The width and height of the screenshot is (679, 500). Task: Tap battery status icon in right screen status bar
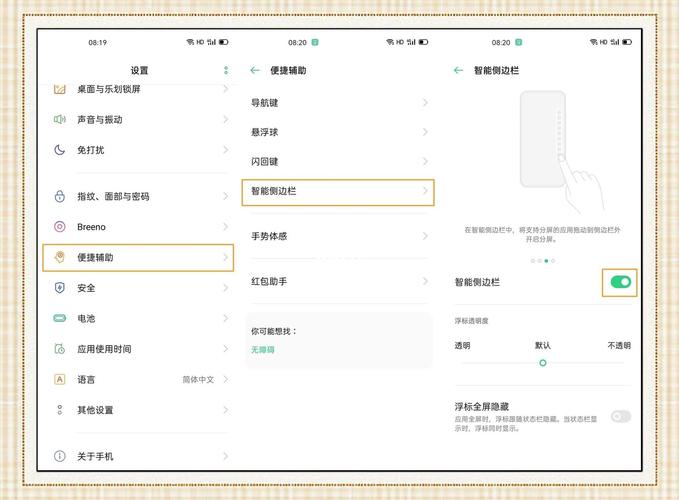tap(627, 42)
